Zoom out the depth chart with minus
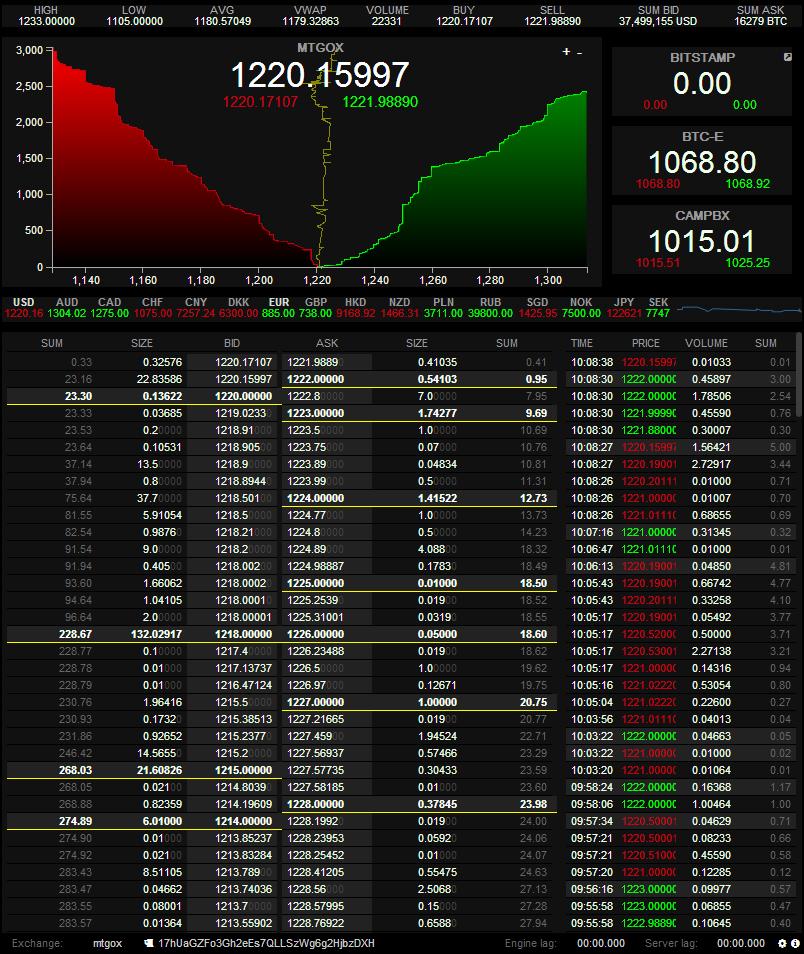The image size is (804, 954). [579, 53]
